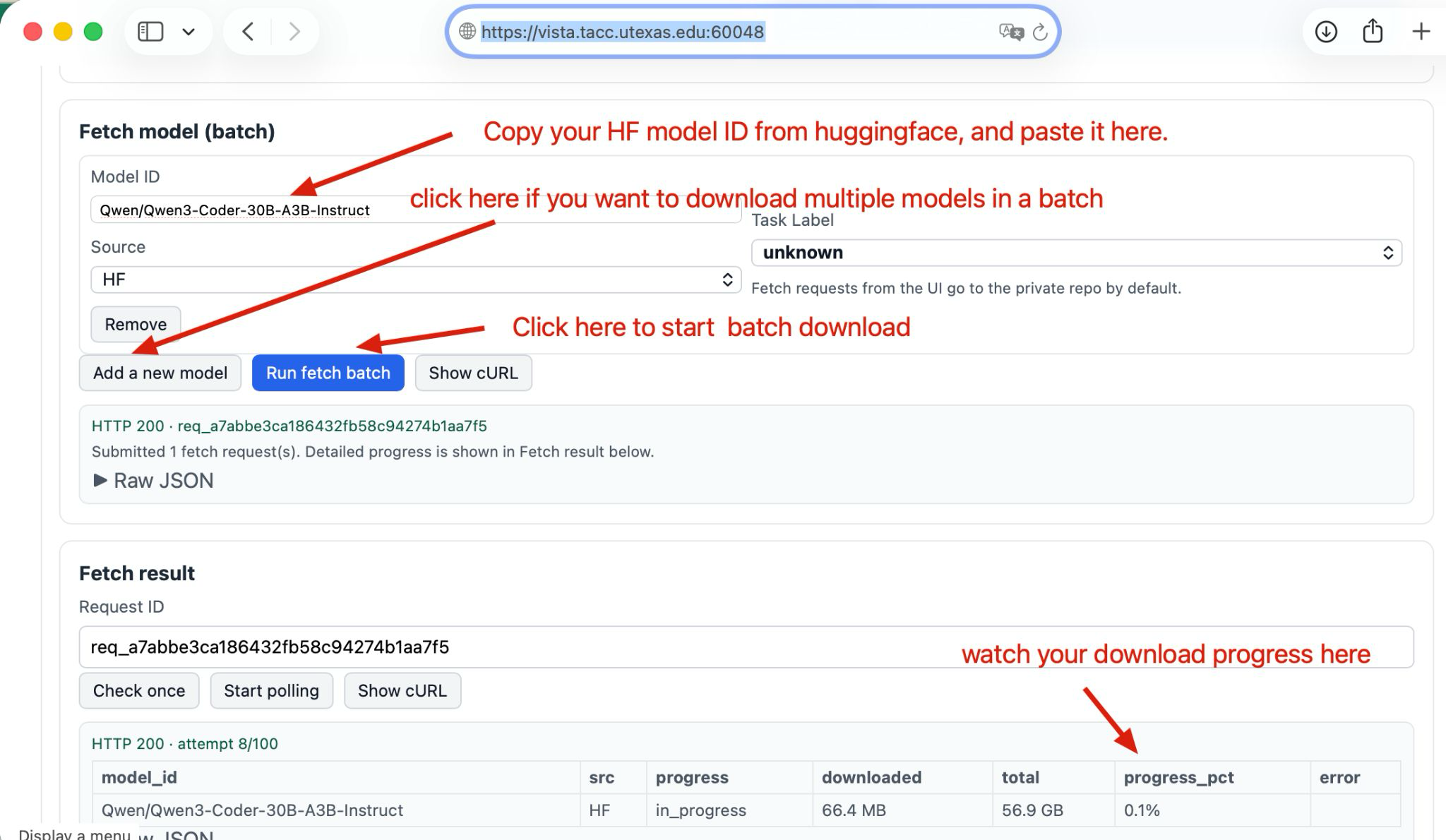Click the browser forward arrow

pyautogui.click(x=294, y=32)
